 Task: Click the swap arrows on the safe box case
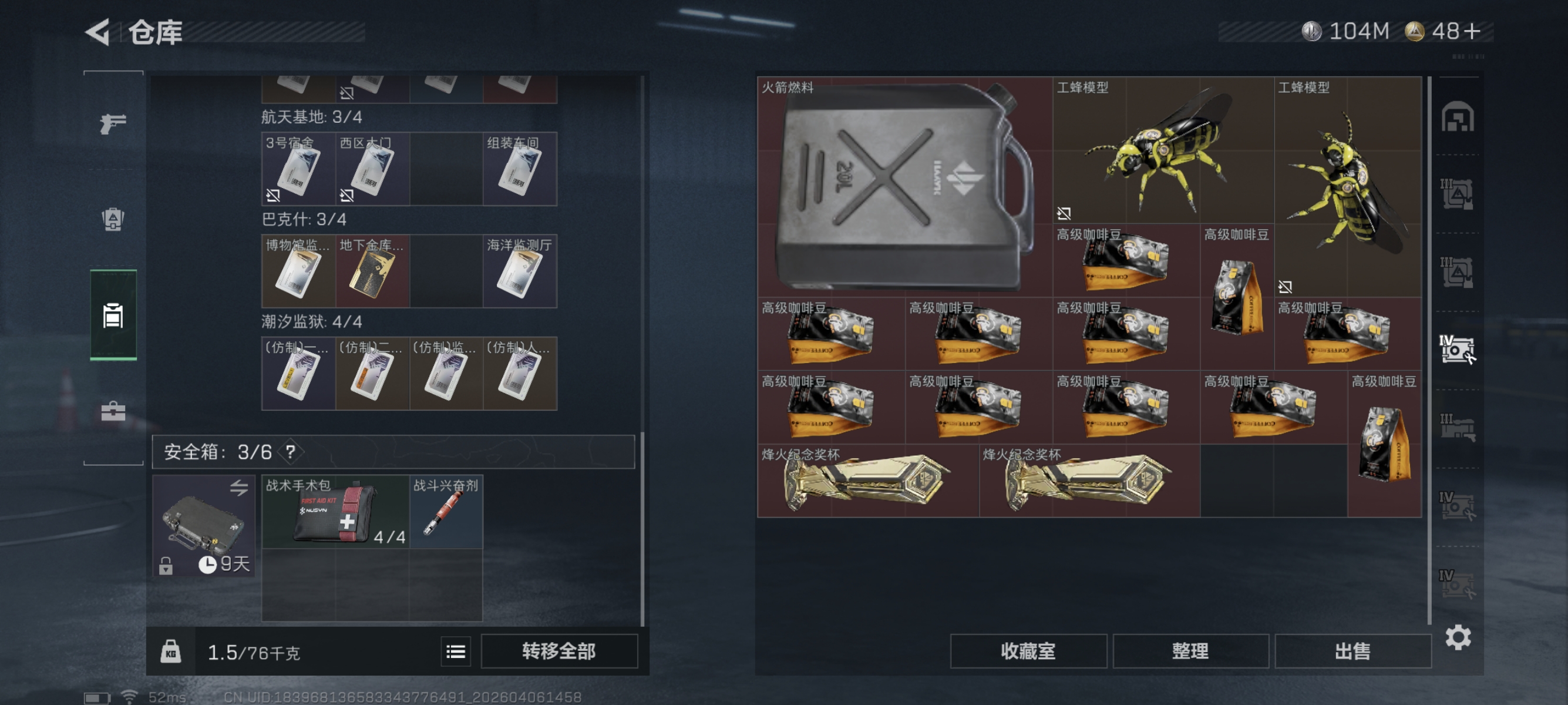(x=239, y=488)
